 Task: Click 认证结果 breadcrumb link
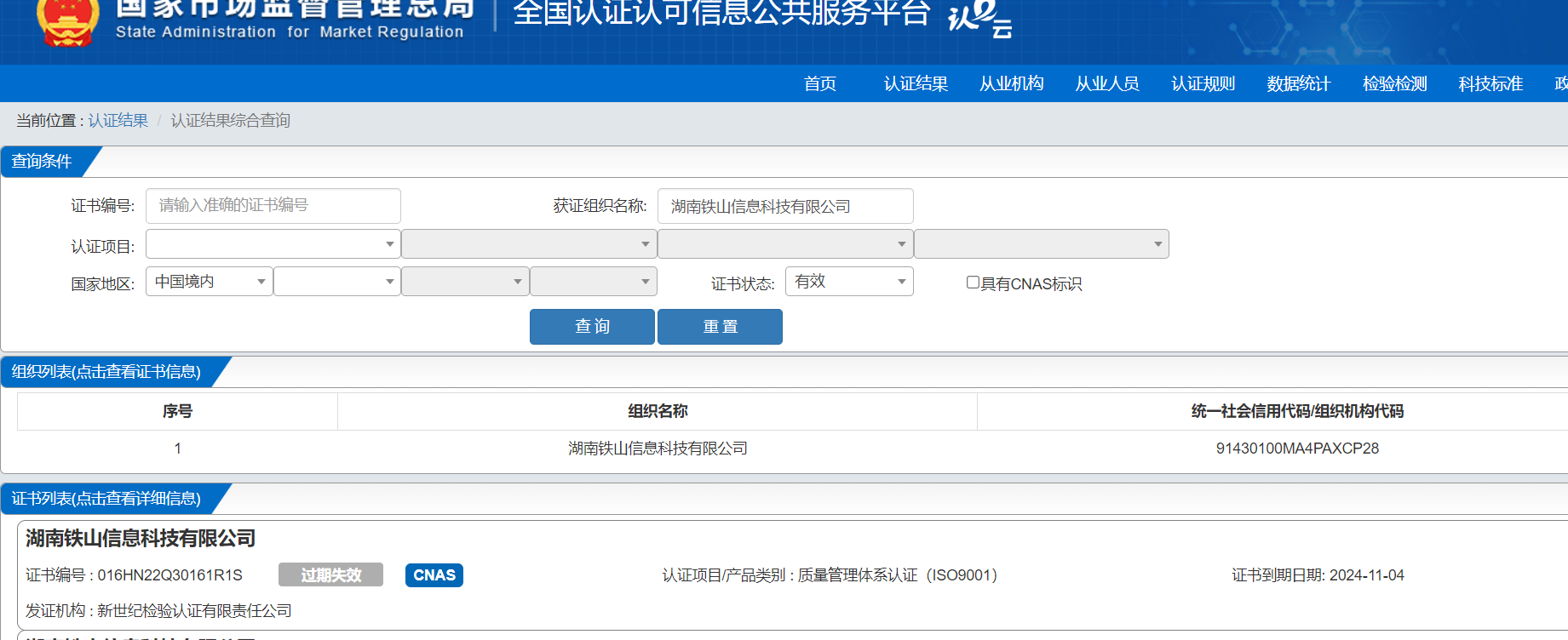click(118, 121)
